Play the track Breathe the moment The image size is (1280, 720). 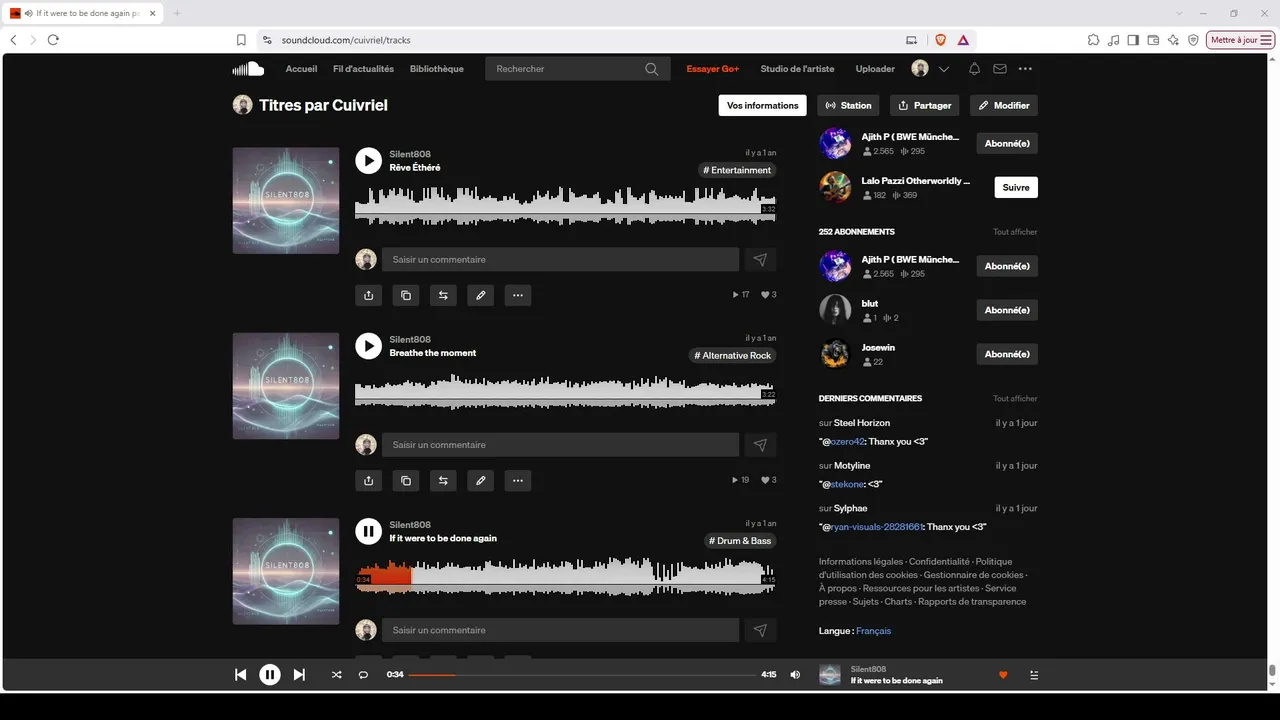[369, 346]
